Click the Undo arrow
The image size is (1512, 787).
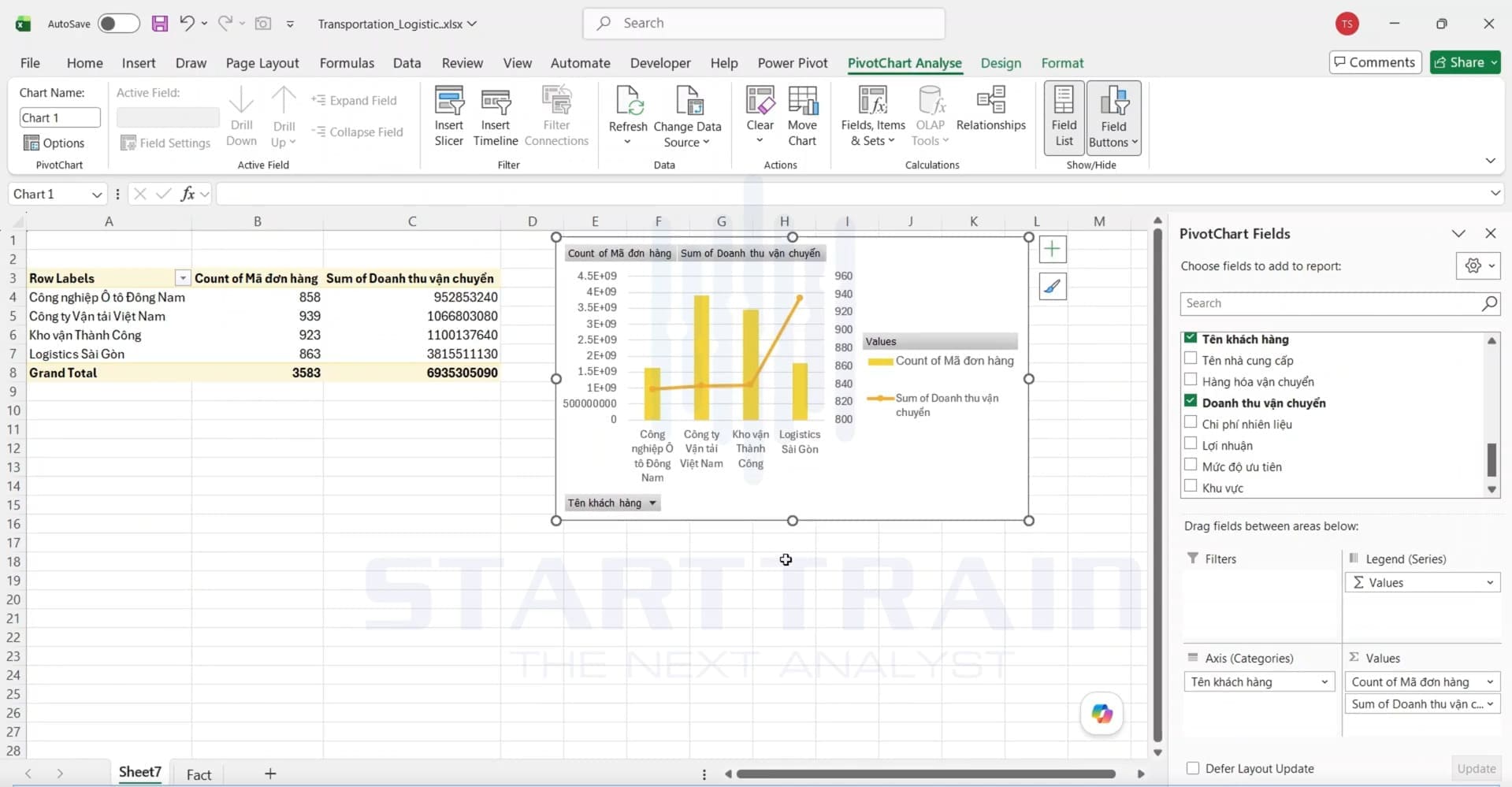[187, 23]
